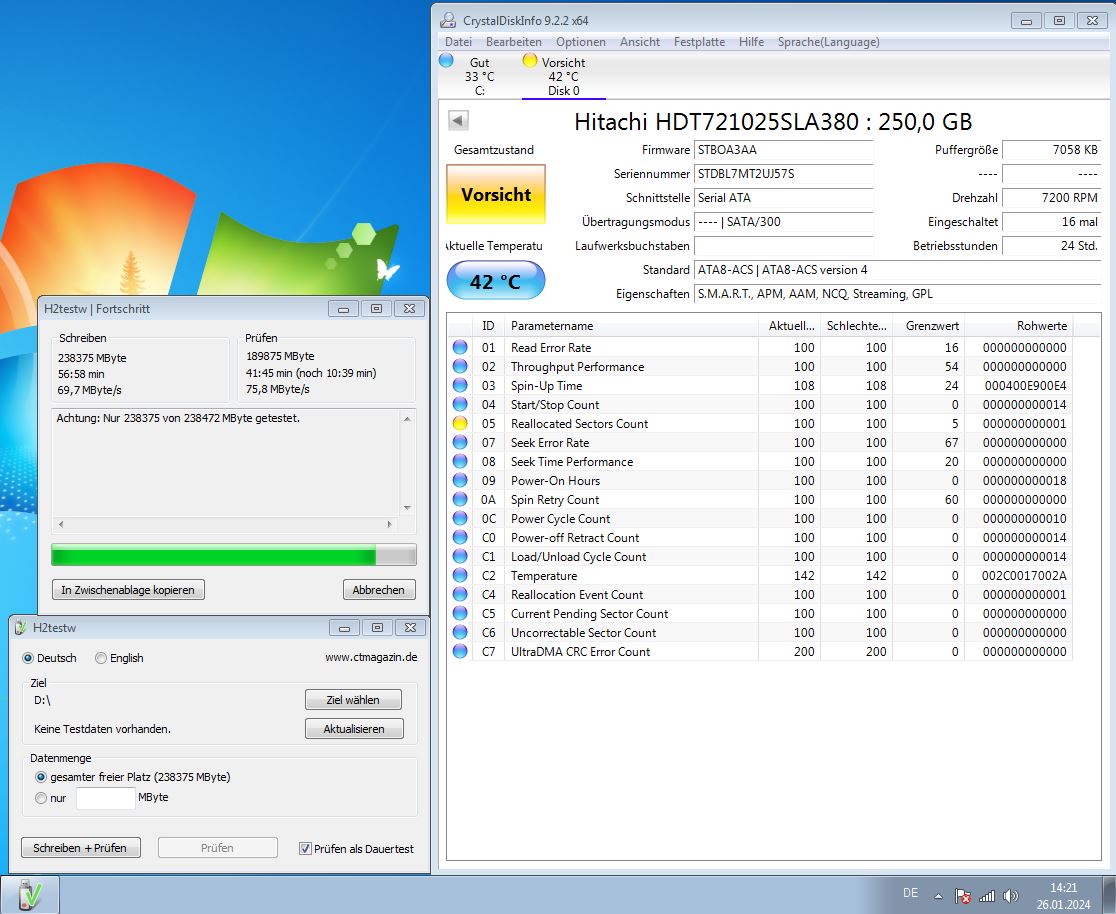
Task: Open the www.ctmagazin.de link
Action: [x=371, y=657]
